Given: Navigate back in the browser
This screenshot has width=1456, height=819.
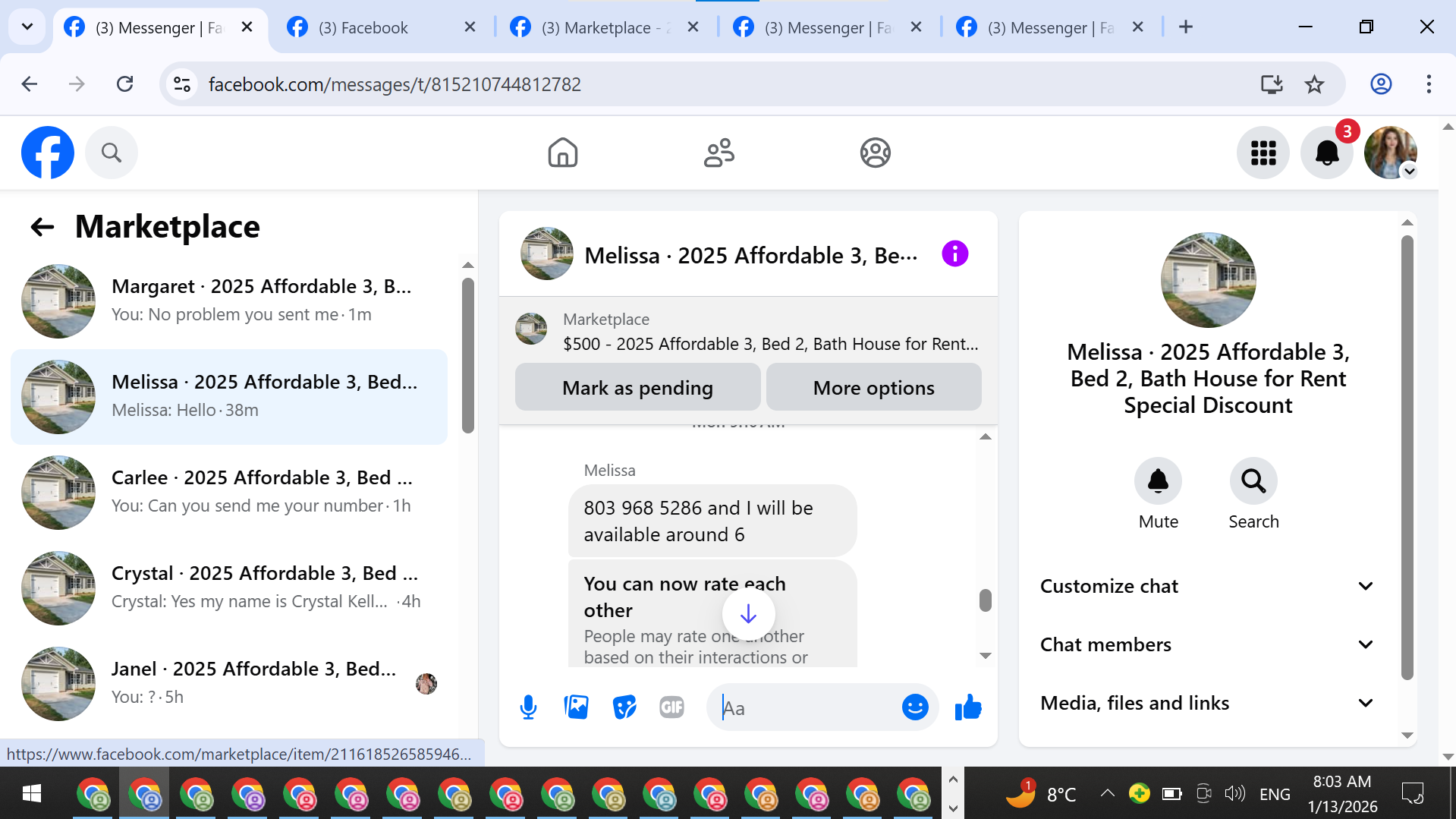Looking at the screenshot, I should coord(30,83).
